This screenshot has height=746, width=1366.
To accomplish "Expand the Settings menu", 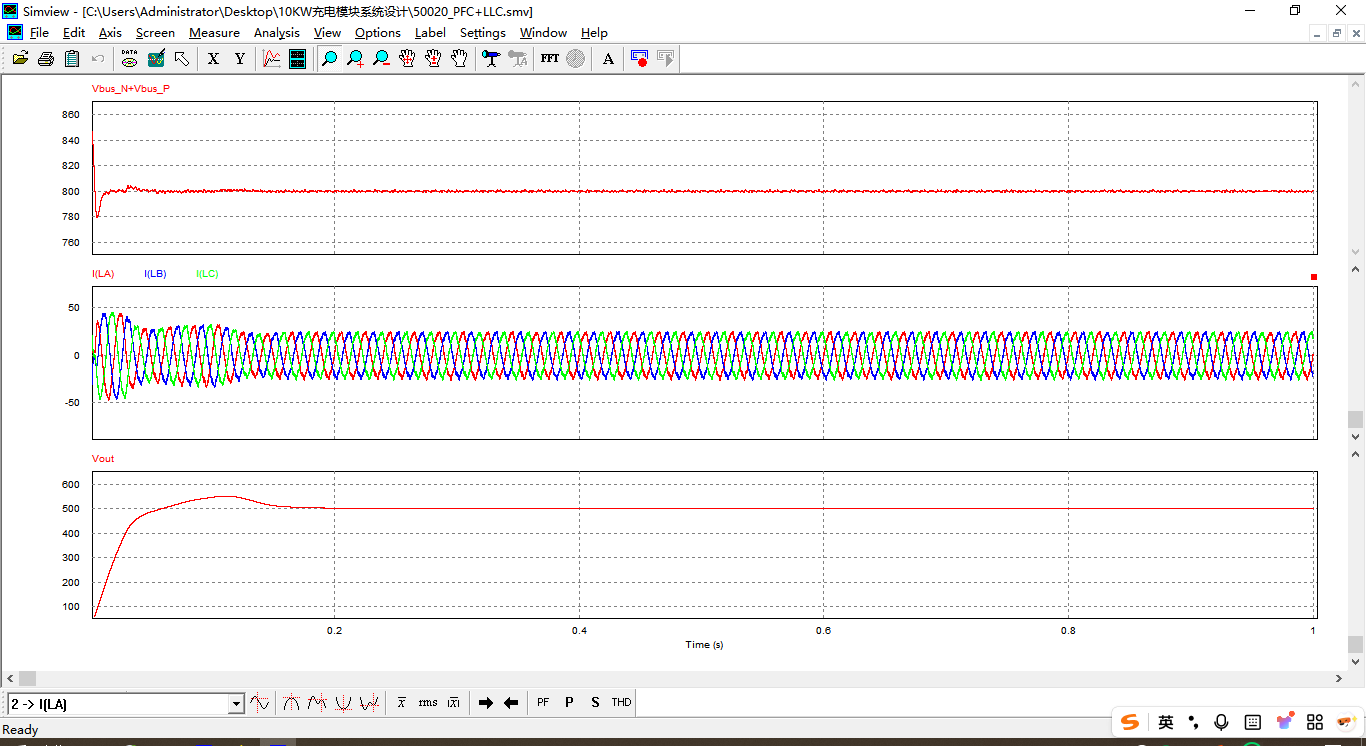I will pyautogui.click(x=482, y=33).
